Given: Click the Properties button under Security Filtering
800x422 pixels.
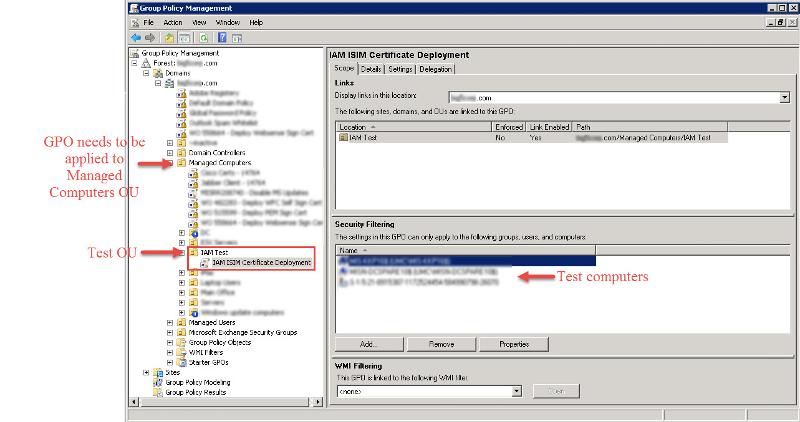Looking at the screenshot, I should [x=514, y=344].
